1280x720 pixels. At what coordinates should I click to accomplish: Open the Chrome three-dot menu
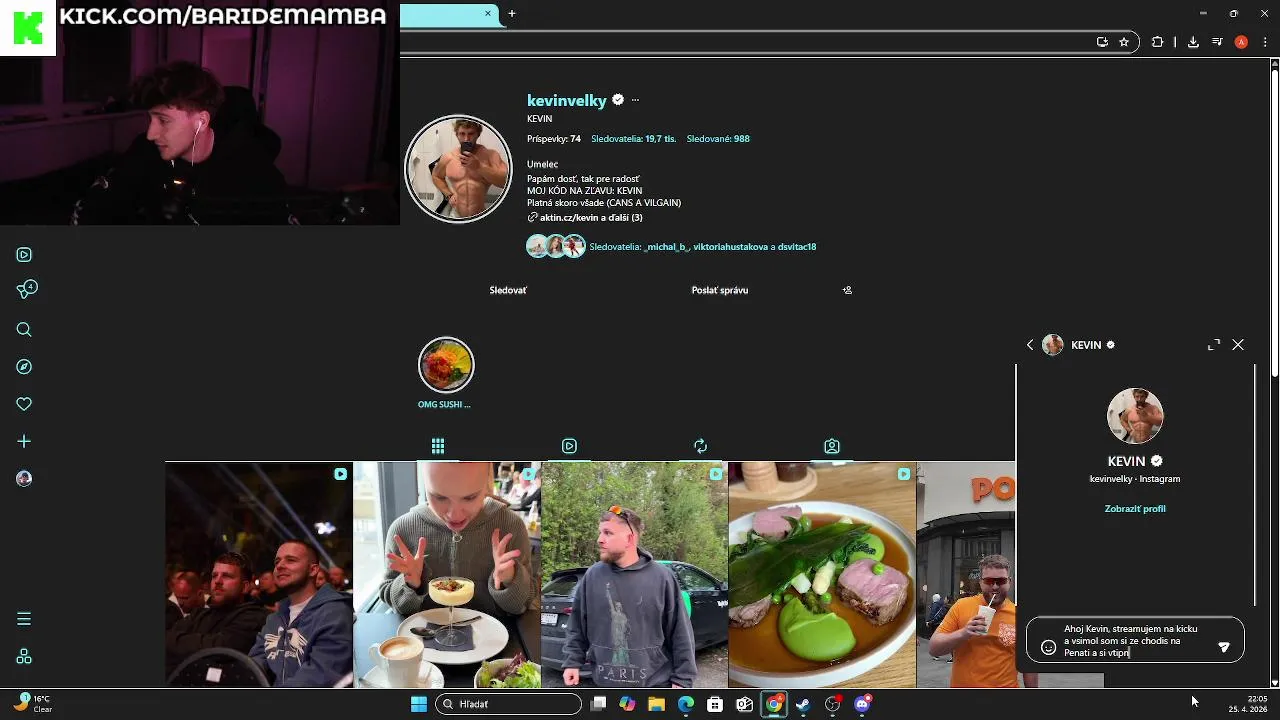[x=1264, y=42]
